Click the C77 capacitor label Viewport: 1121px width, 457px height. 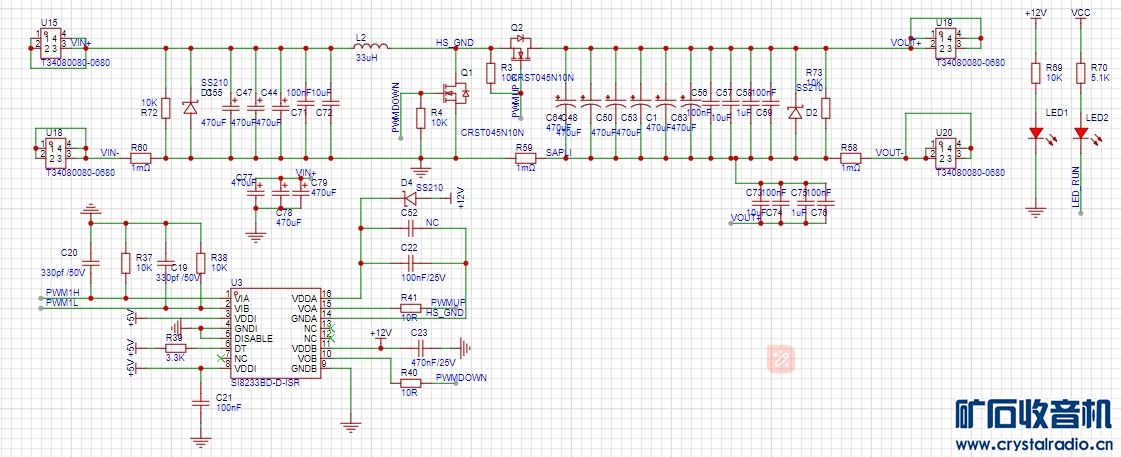click(x=245, y=177)
